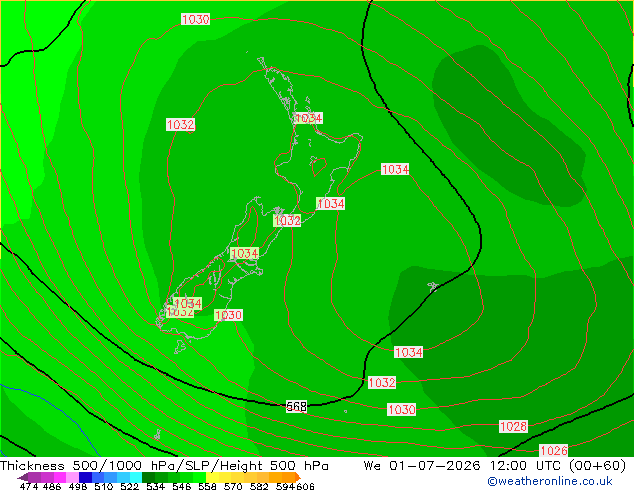
Task: Pick the cyan legend swatch
Action: point(136,477)
